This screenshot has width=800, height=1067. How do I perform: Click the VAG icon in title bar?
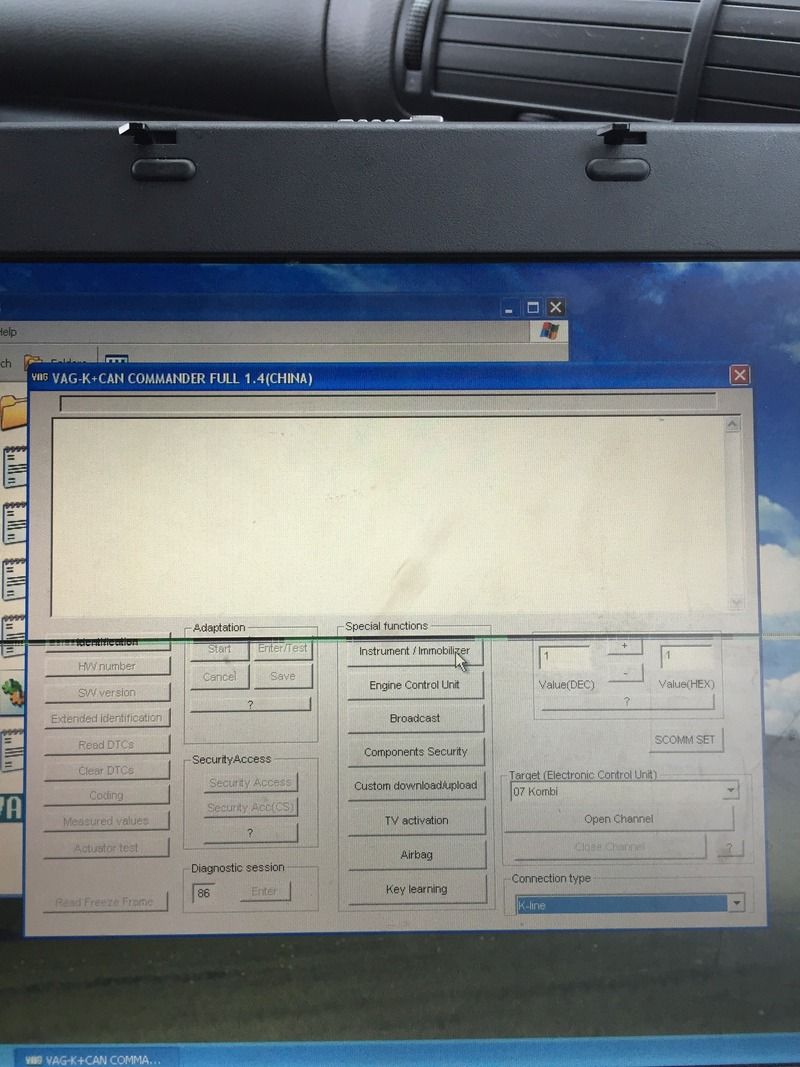pos(39,378)
